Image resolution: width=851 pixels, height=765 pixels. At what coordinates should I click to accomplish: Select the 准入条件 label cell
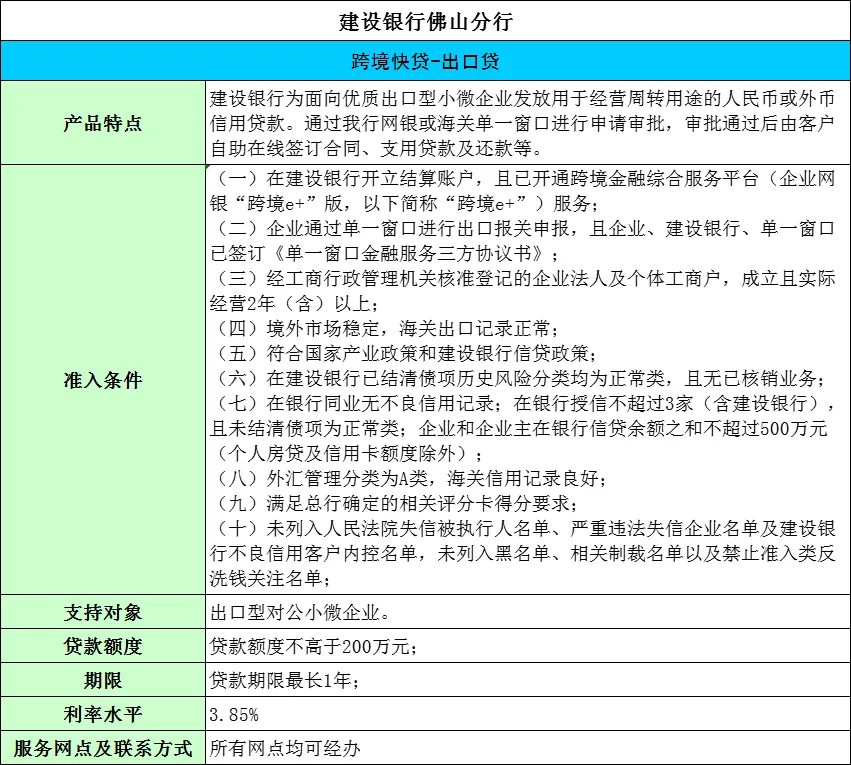(103, 380)
